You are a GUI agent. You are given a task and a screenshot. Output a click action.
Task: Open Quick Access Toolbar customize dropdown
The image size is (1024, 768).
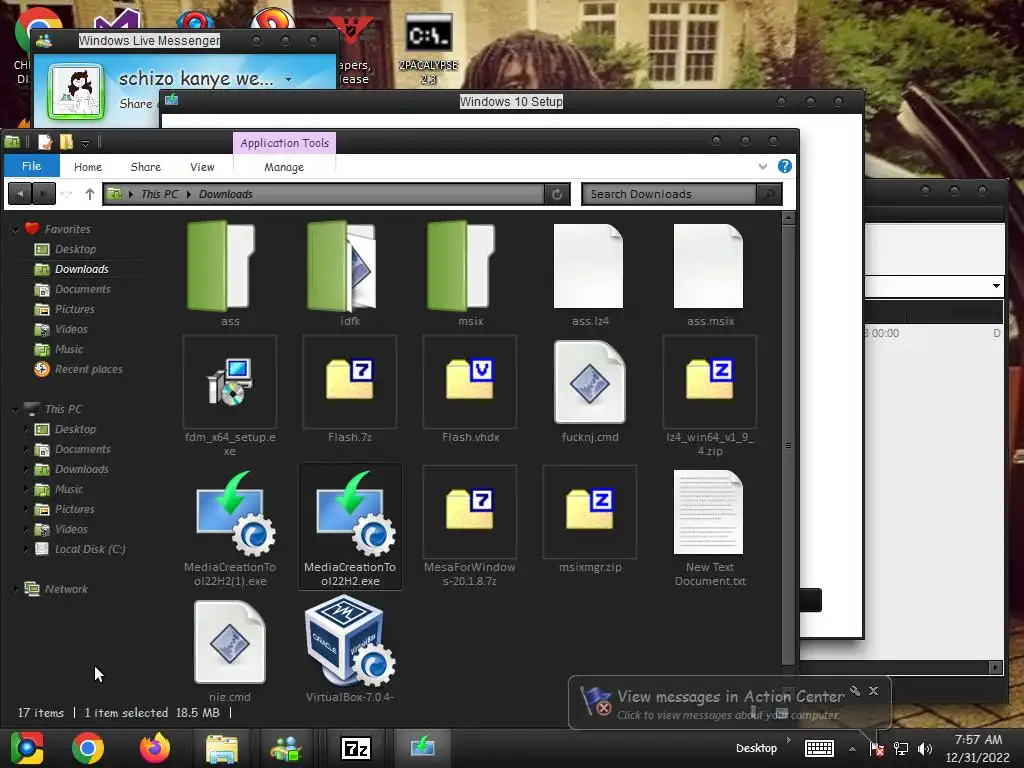(86, 142)
